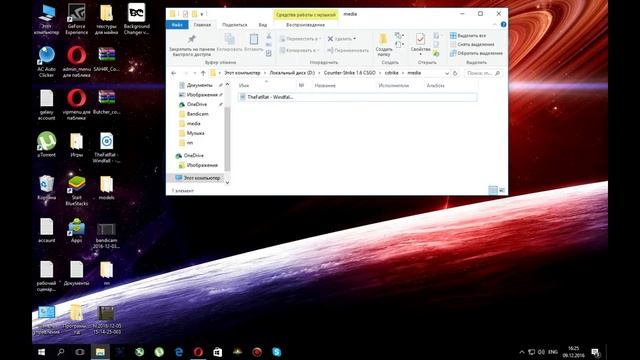Open the address bar history dropdown
Screen dimensions: 640x360
point(447,73)
